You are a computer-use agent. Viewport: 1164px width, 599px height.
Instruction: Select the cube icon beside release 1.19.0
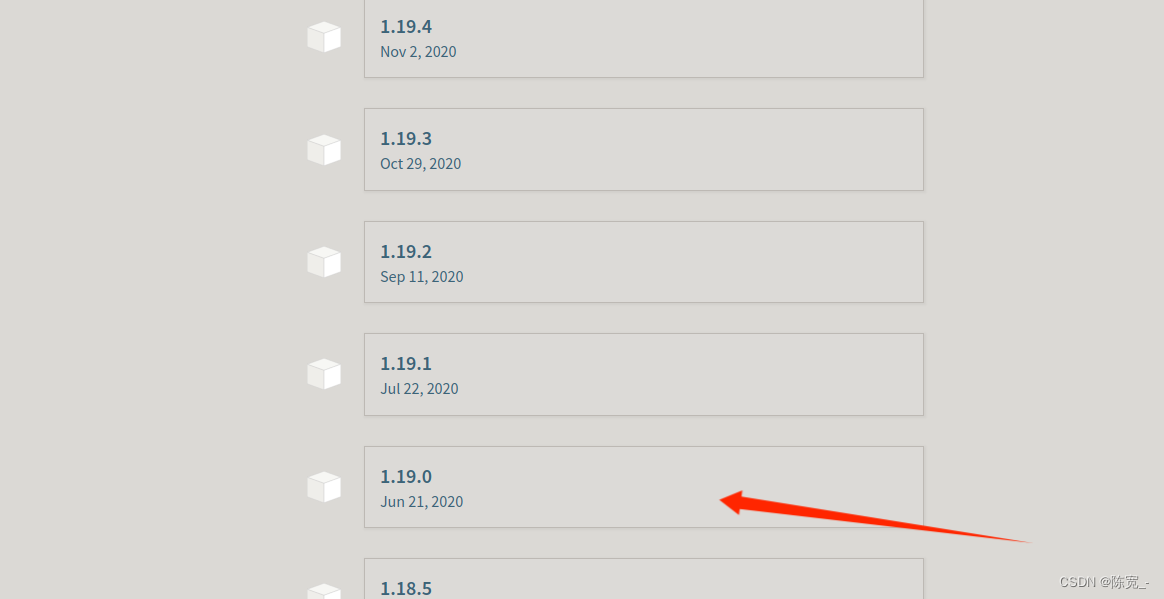324,487
